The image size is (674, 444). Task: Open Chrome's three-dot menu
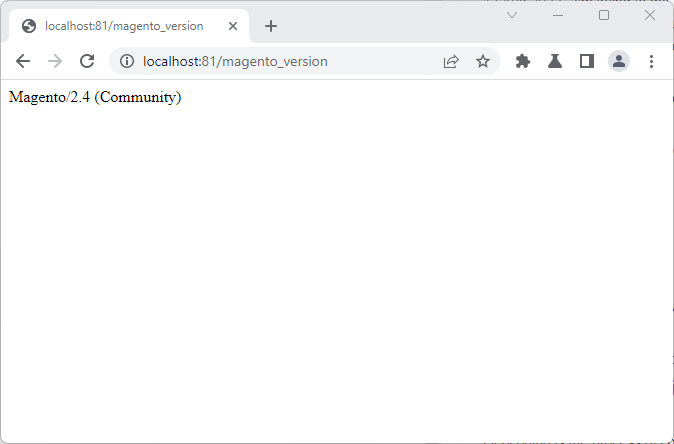pos(651,61)
